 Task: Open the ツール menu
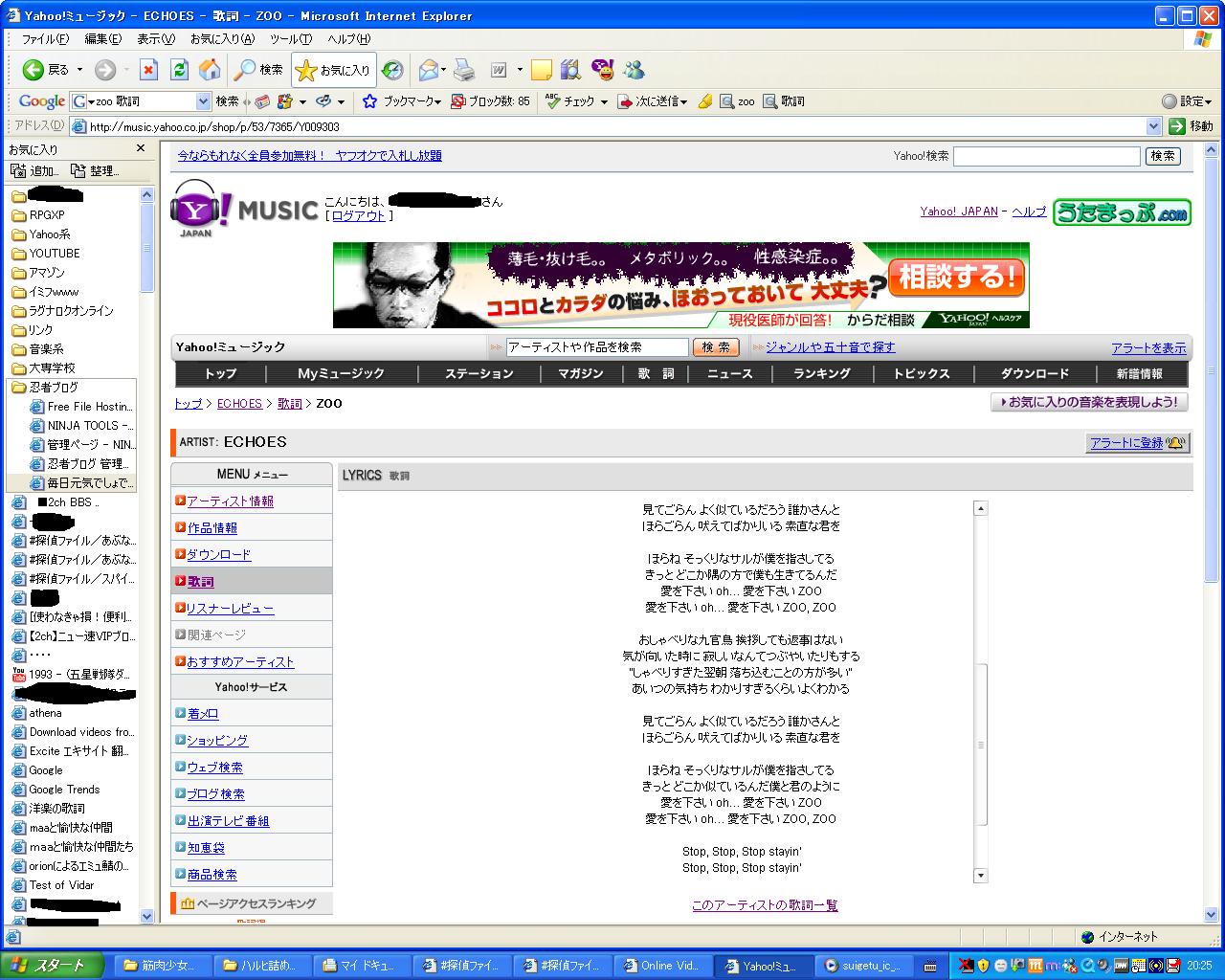coord(291,39)
